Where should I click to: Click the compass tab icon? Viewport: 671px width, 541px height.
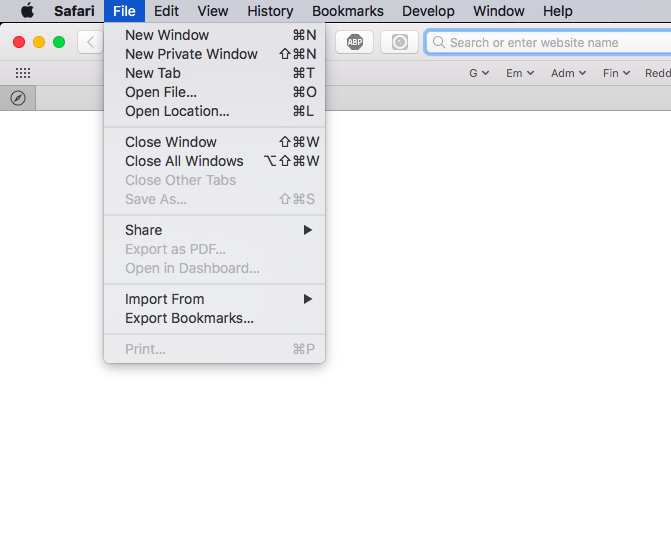[x=18, y=98]
